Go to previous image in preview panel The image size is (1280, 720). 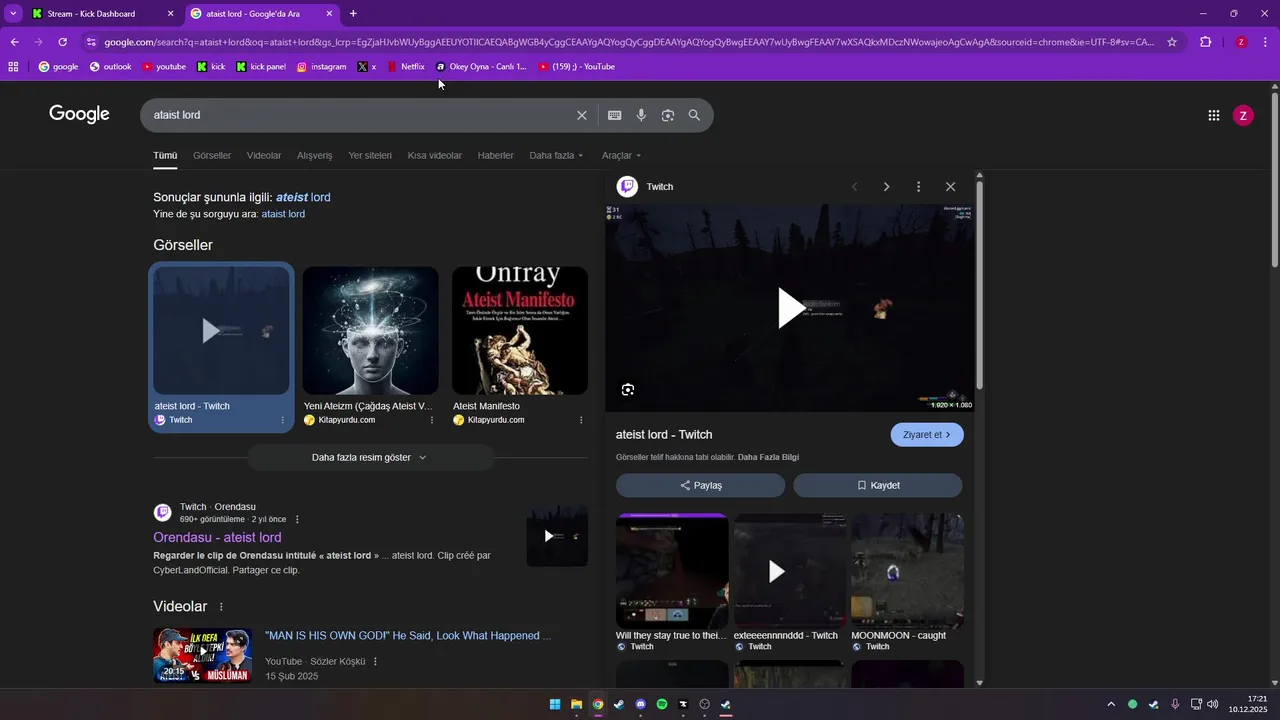tap(854, 187)
